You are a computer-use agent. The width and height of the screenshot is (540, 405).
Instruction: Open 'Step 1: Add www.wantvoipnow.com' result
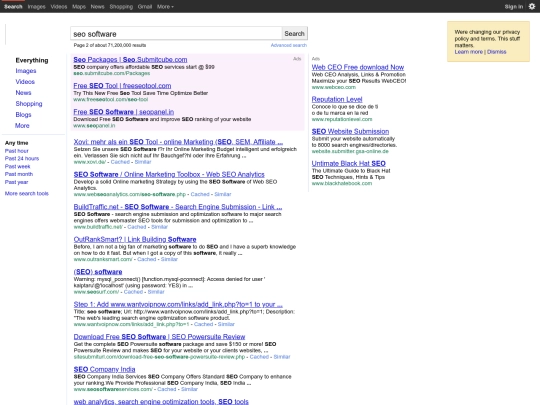point(178,304)
